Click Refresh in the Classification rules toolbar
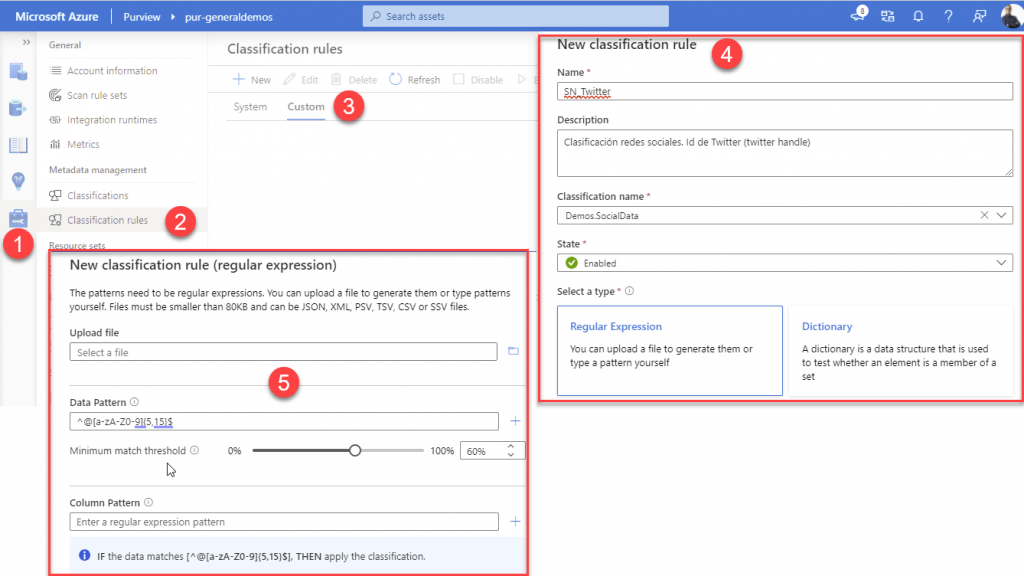The image size is (1024, 576). coord(415,79)
